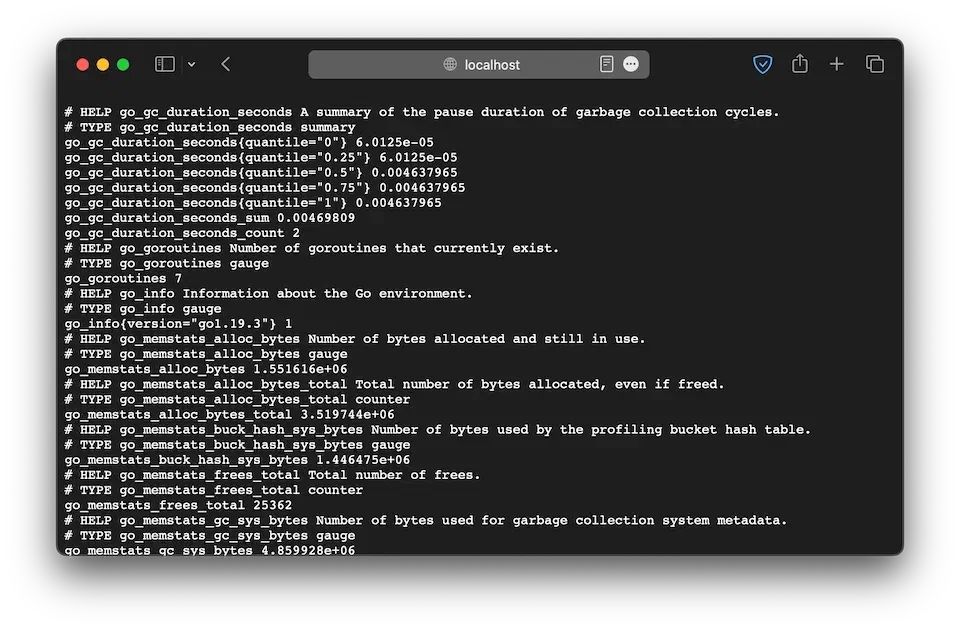Toggle the Safari sidebar
960x630 pixels.
165,64
